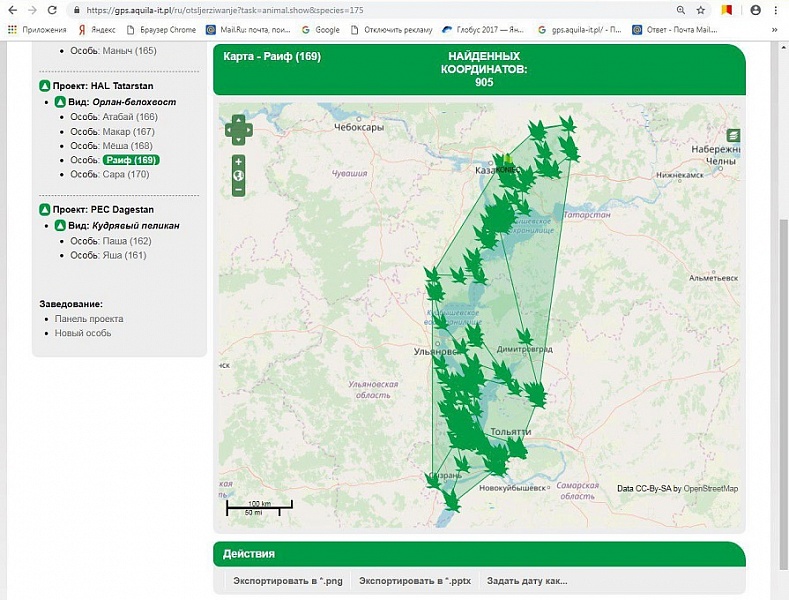Image resolution: width=789 pixels, height=600 pixels.
Task: Collapse the Кудрявый пеликан species icon
Action: pos(60,226)
